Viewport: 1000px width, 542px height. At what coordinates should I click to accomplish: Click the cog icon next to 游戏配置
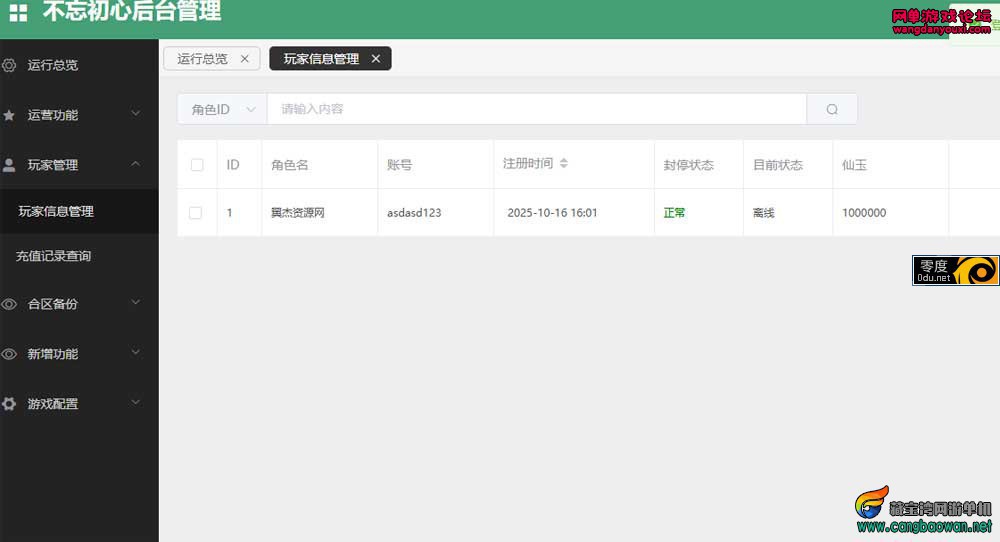coord(9,404)
